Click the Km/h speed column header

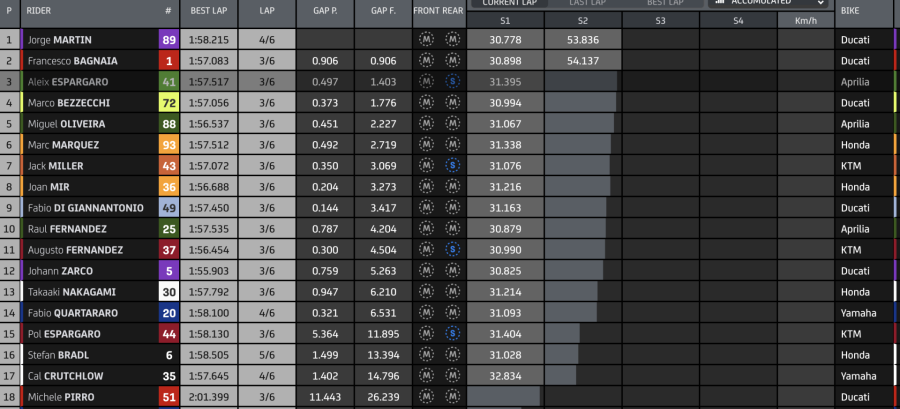click(x=806, y=20)
